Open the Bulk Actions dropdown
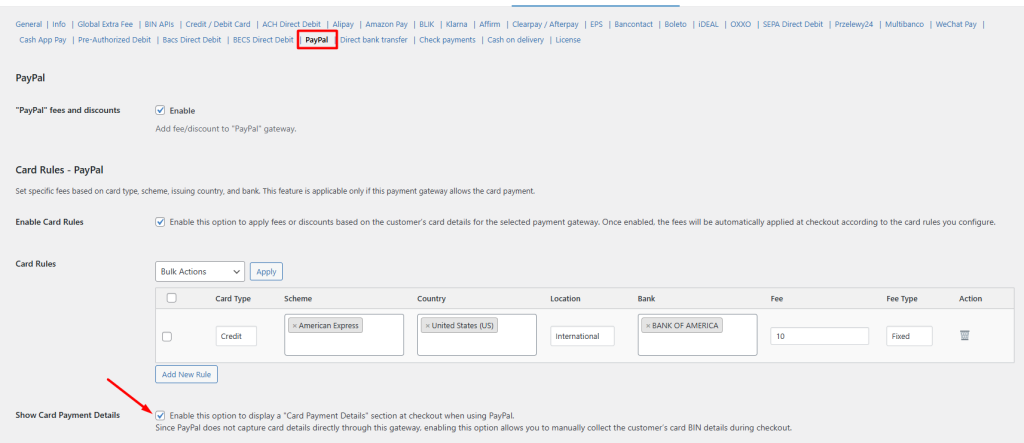 (200, 271)
